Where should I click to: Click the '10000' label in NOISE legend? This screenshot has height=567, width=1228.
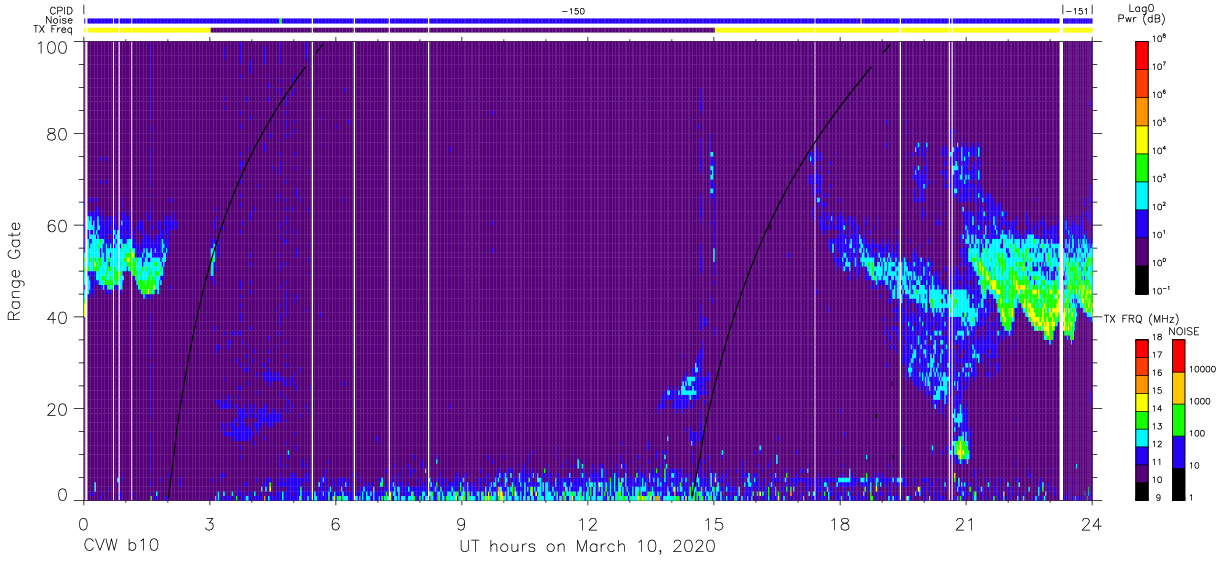click(1203, 369)
